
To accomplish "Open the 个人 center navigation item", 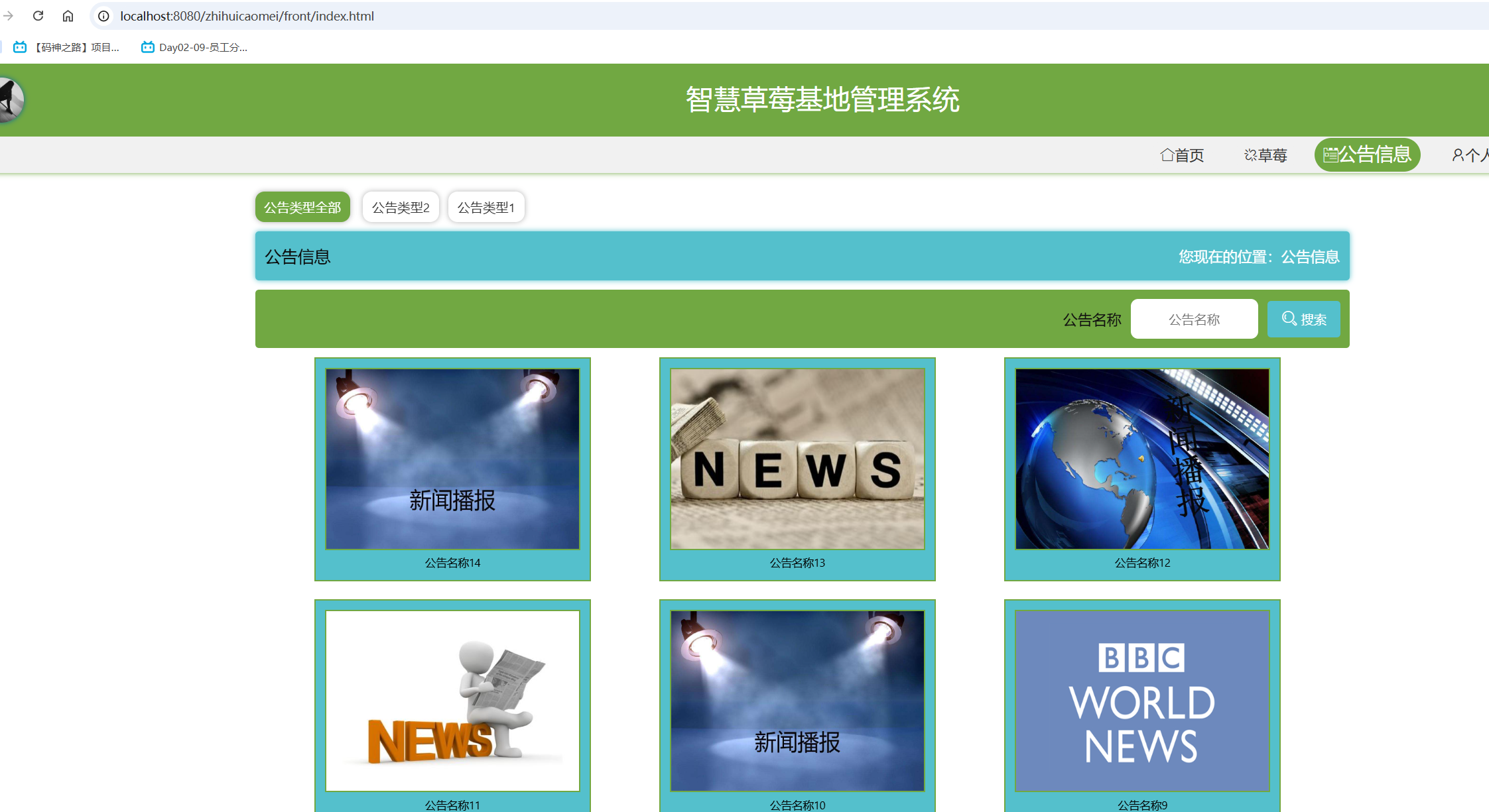I will pos(1470,155).
